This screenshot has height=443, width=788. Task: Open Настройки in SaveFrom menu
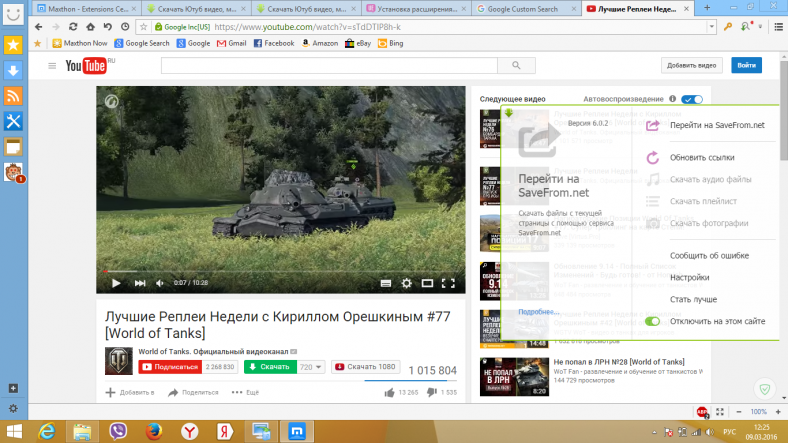point(690,278)
